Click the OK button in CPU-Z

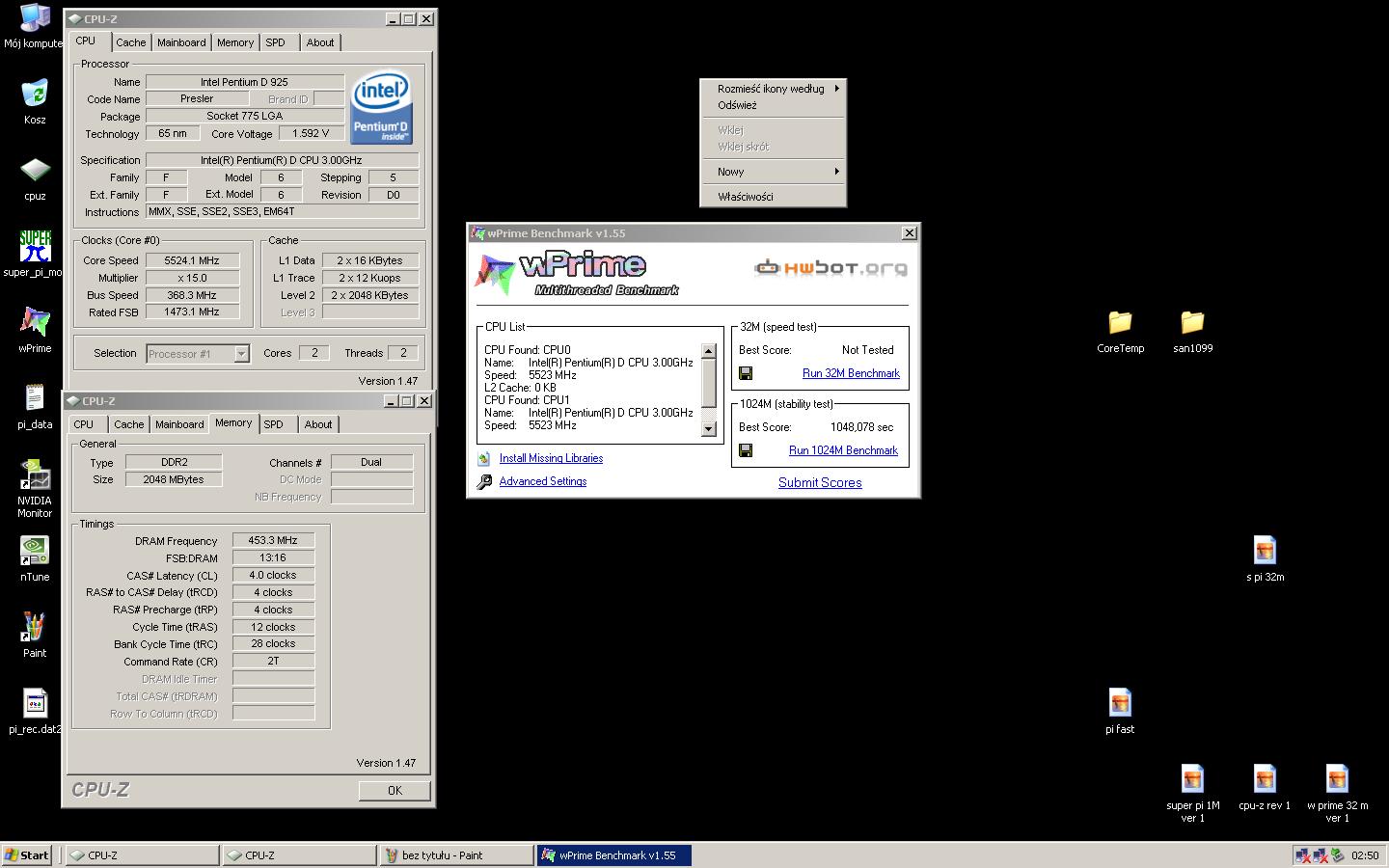tap(395, 790)
